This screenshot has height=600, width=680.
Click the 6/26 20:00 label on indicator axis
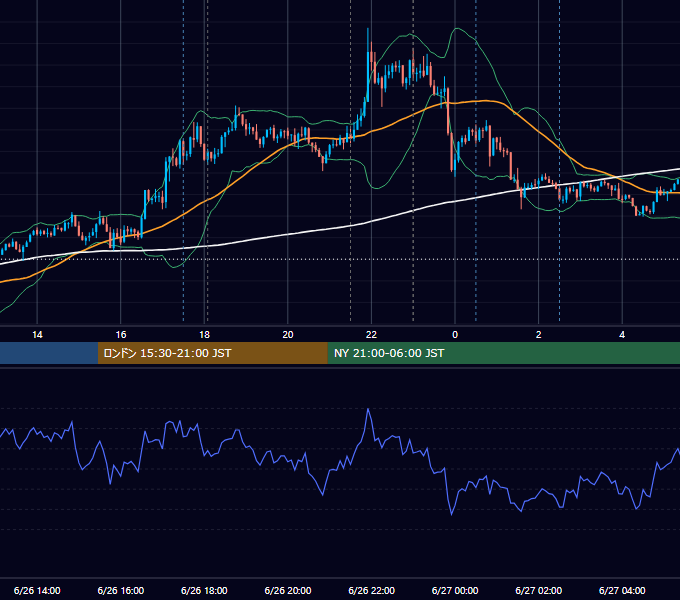tap(288, 590)
